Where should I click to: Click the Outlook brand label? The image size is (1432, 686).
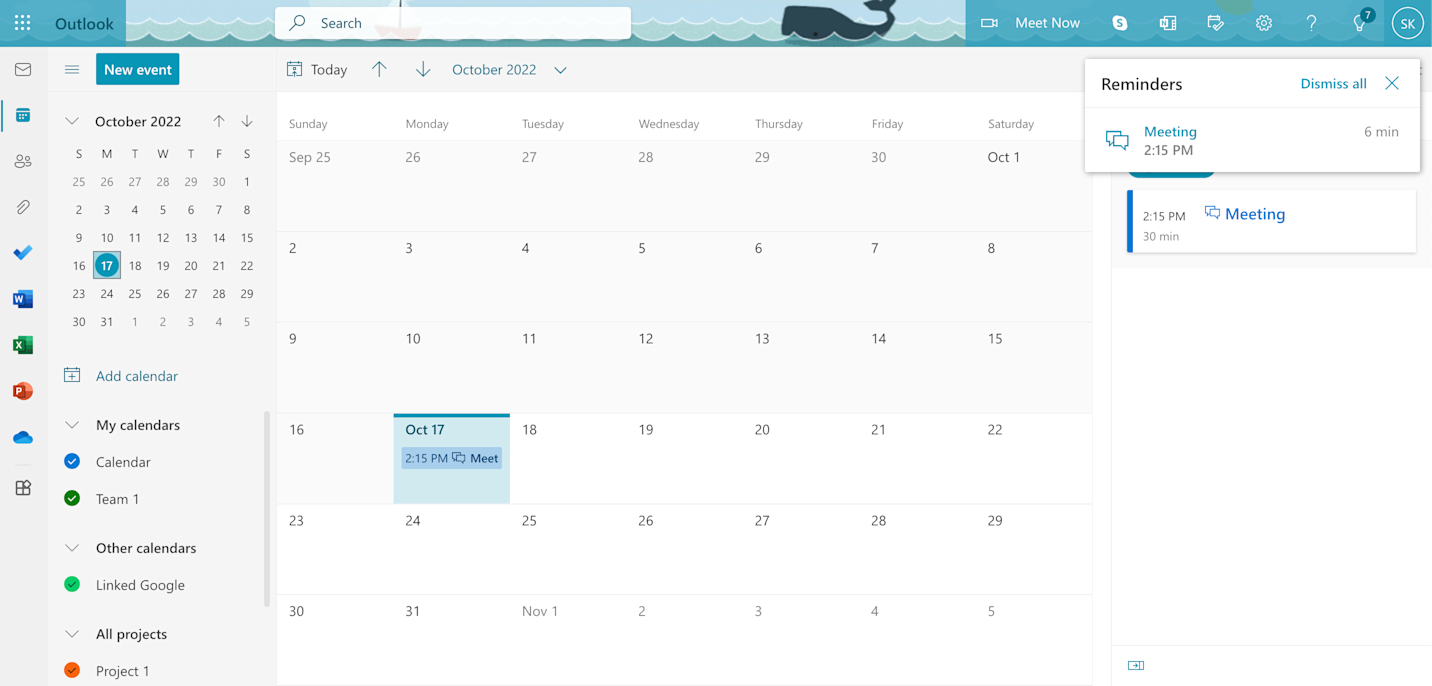click(84, 23)
